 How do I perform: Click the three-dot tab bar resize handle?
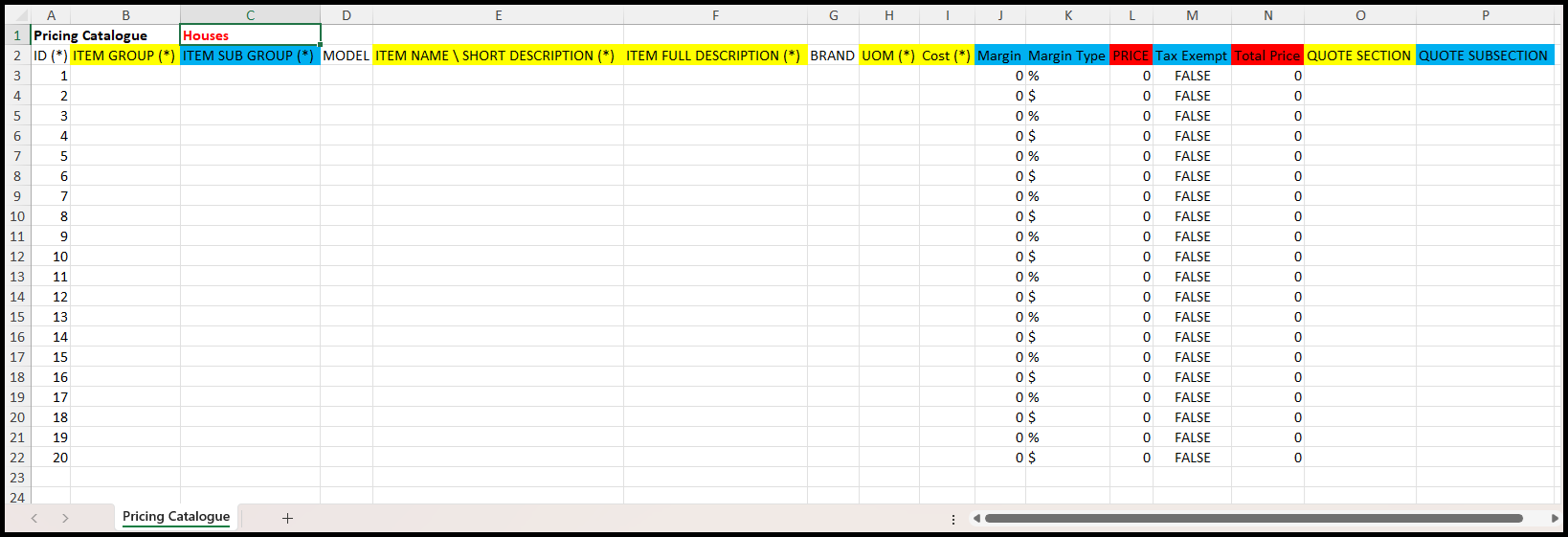(x=953, y=519)
